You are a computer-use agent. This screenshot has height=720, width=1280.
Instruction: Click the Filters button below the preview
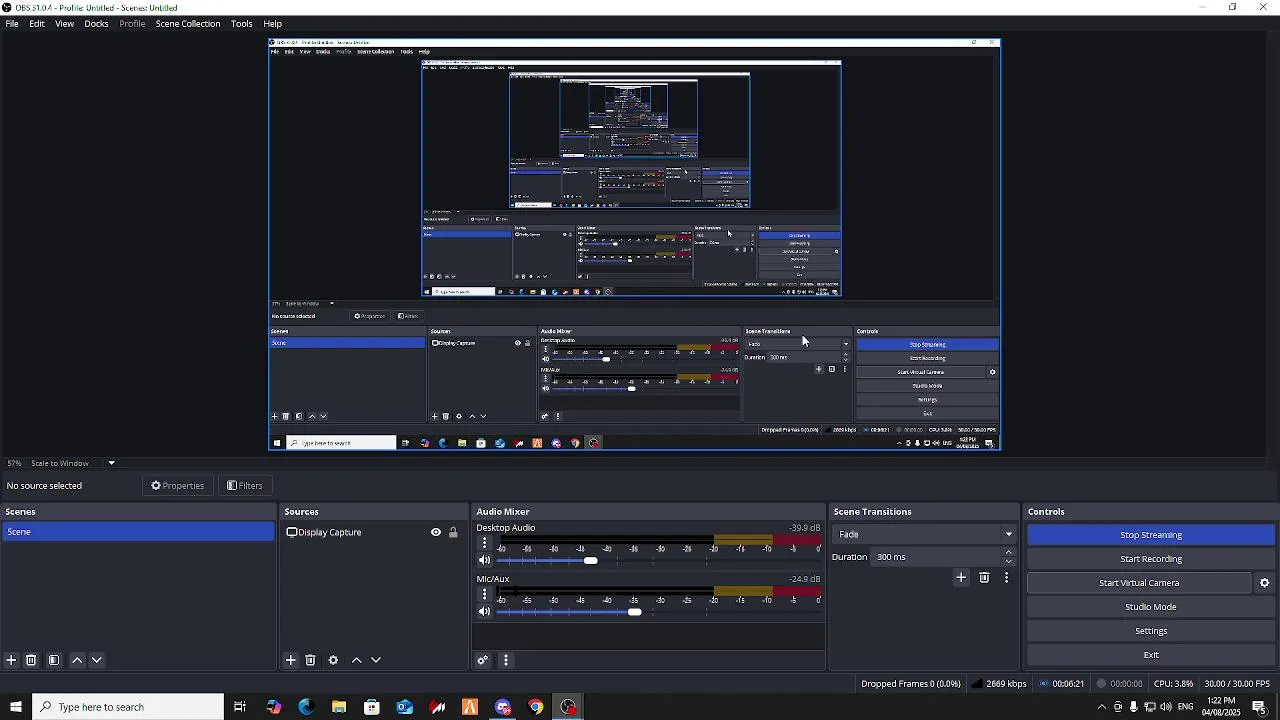point(245,486)
